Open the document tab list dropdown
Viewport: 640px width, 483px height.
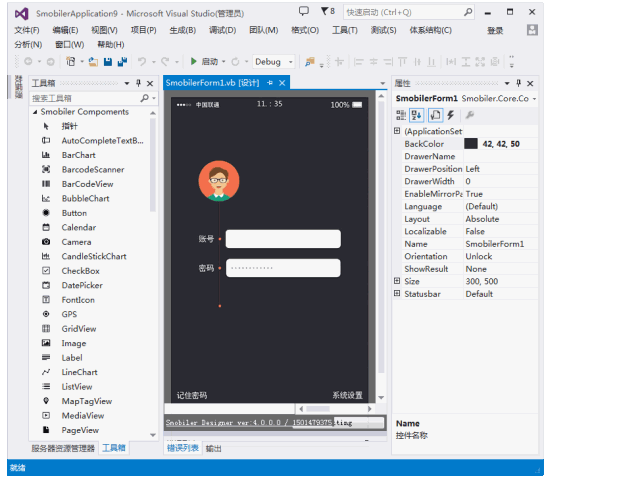382,83
